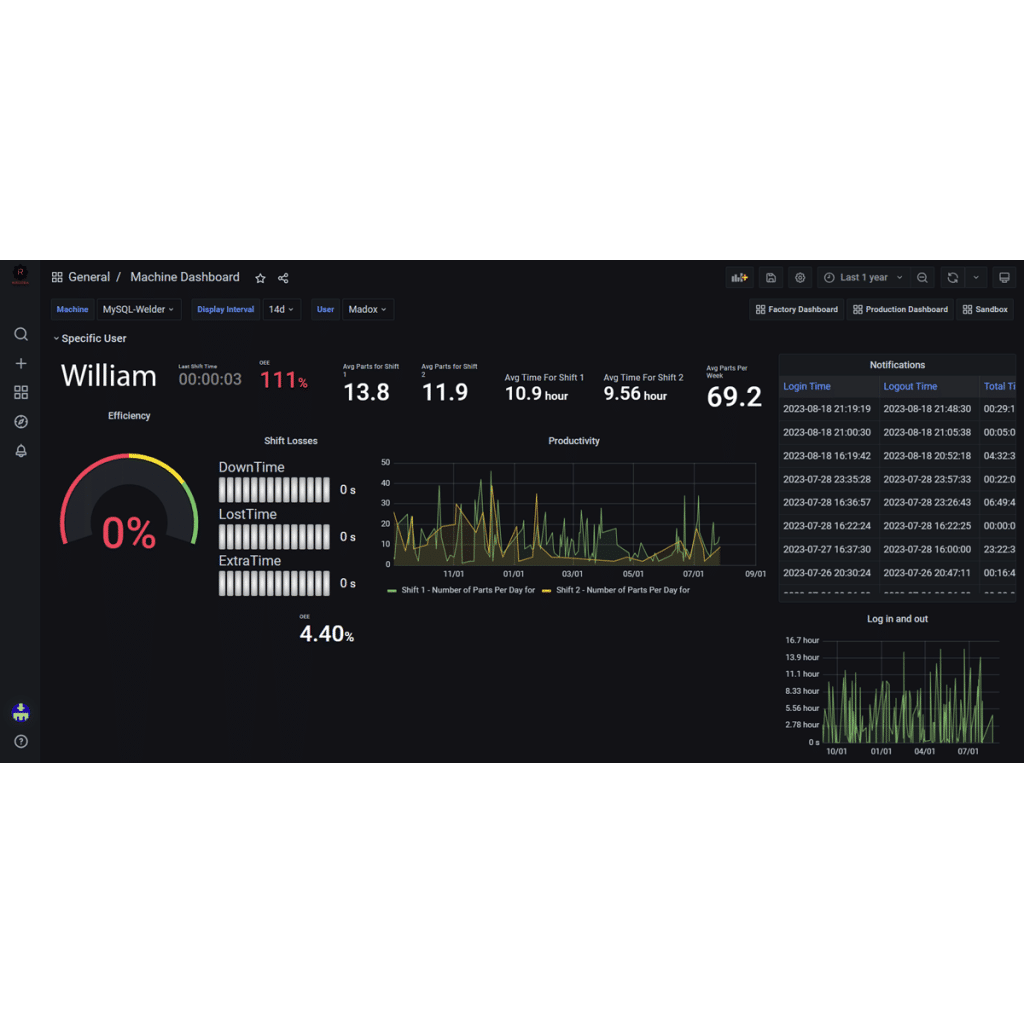Open the Shift Losses panel title menu
Viewport: 1024px width, 1024px height.
coord(291,441)
